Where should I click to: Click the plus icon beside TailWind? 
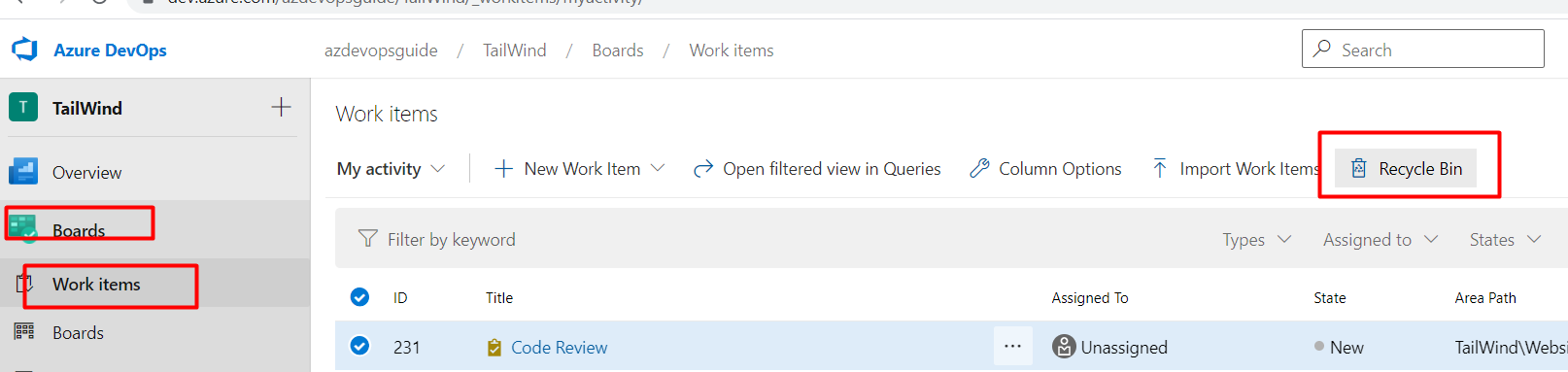tap(281, 107)
